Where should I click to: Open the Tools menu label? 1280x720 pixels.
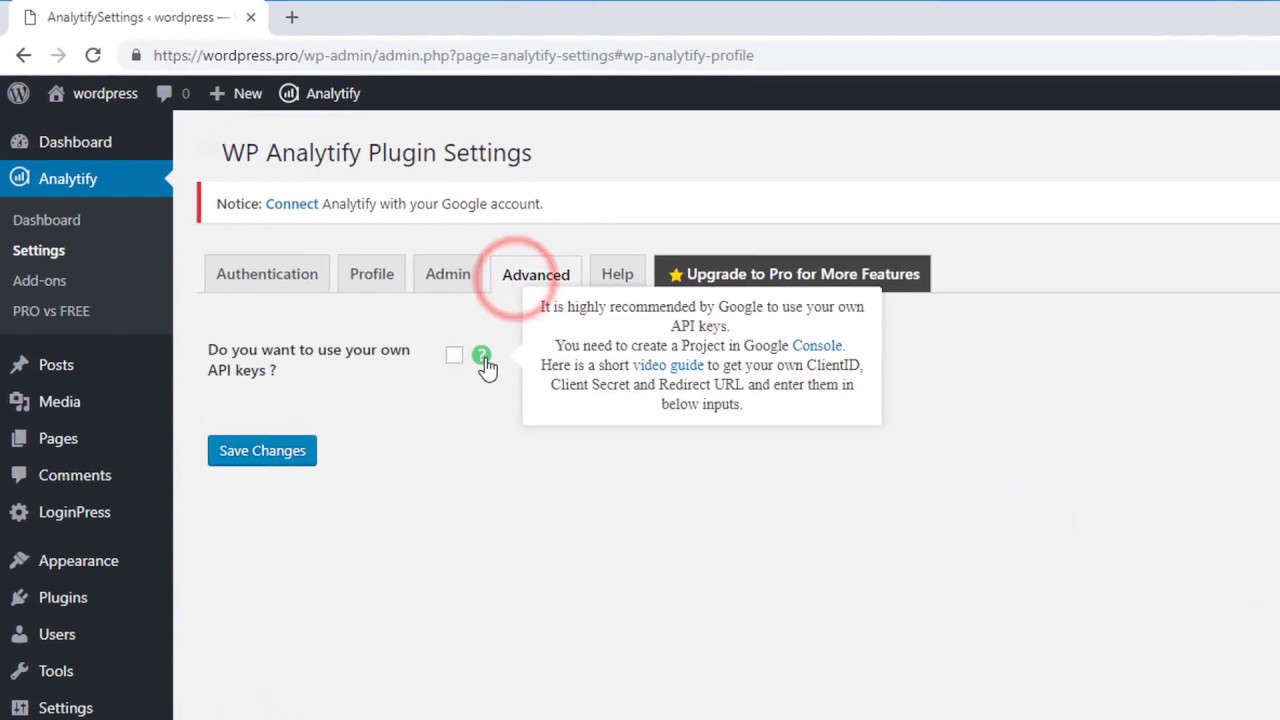[x=56, y=671]
